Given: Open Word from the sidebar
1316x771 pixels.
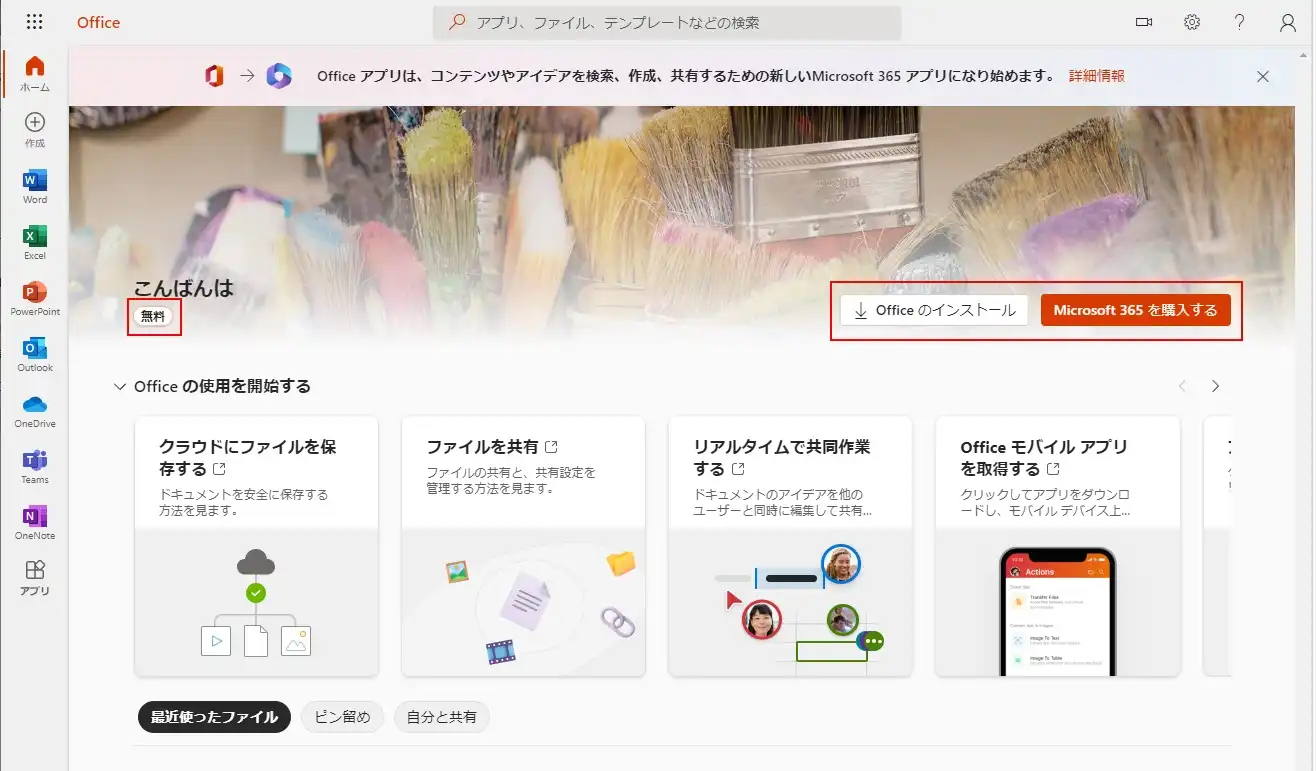Looking at the screenshot, I should pyautogui.click(x=35, y=186).
